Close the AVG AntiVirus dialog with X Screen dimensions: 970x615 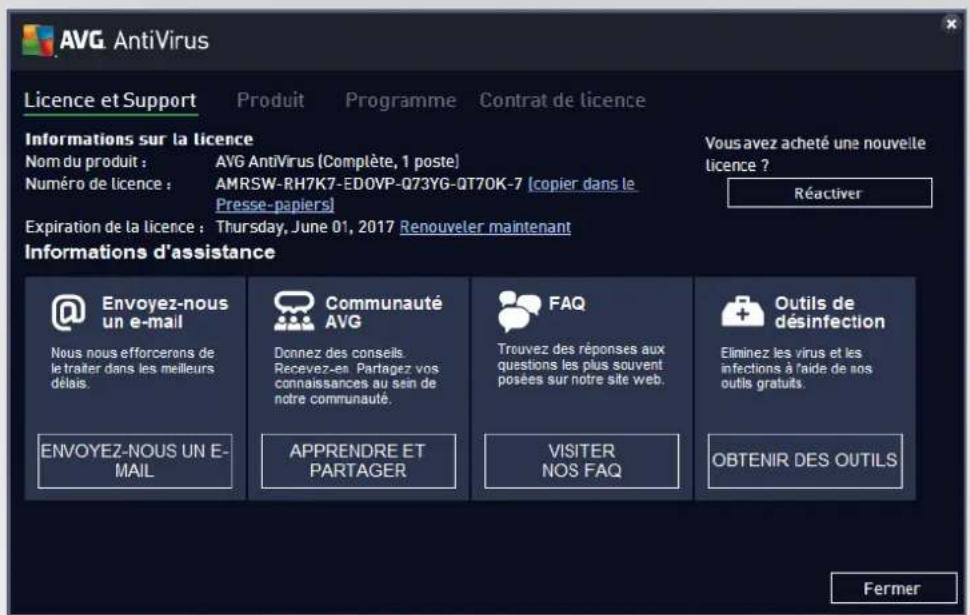951,24
